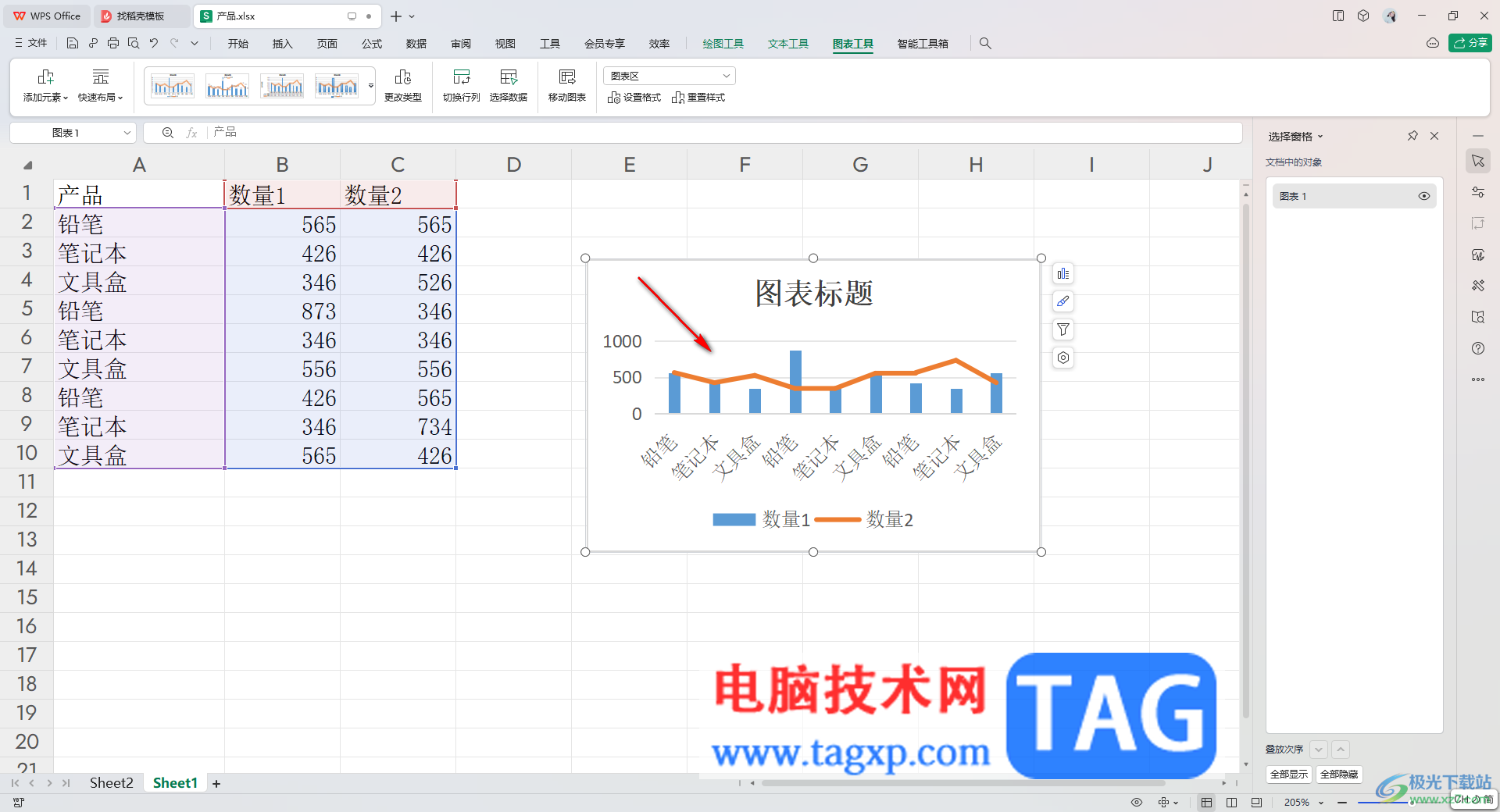Open the name box dropdown showing 图表 1
1500x812 pixels.
click(x=127, y=133)
